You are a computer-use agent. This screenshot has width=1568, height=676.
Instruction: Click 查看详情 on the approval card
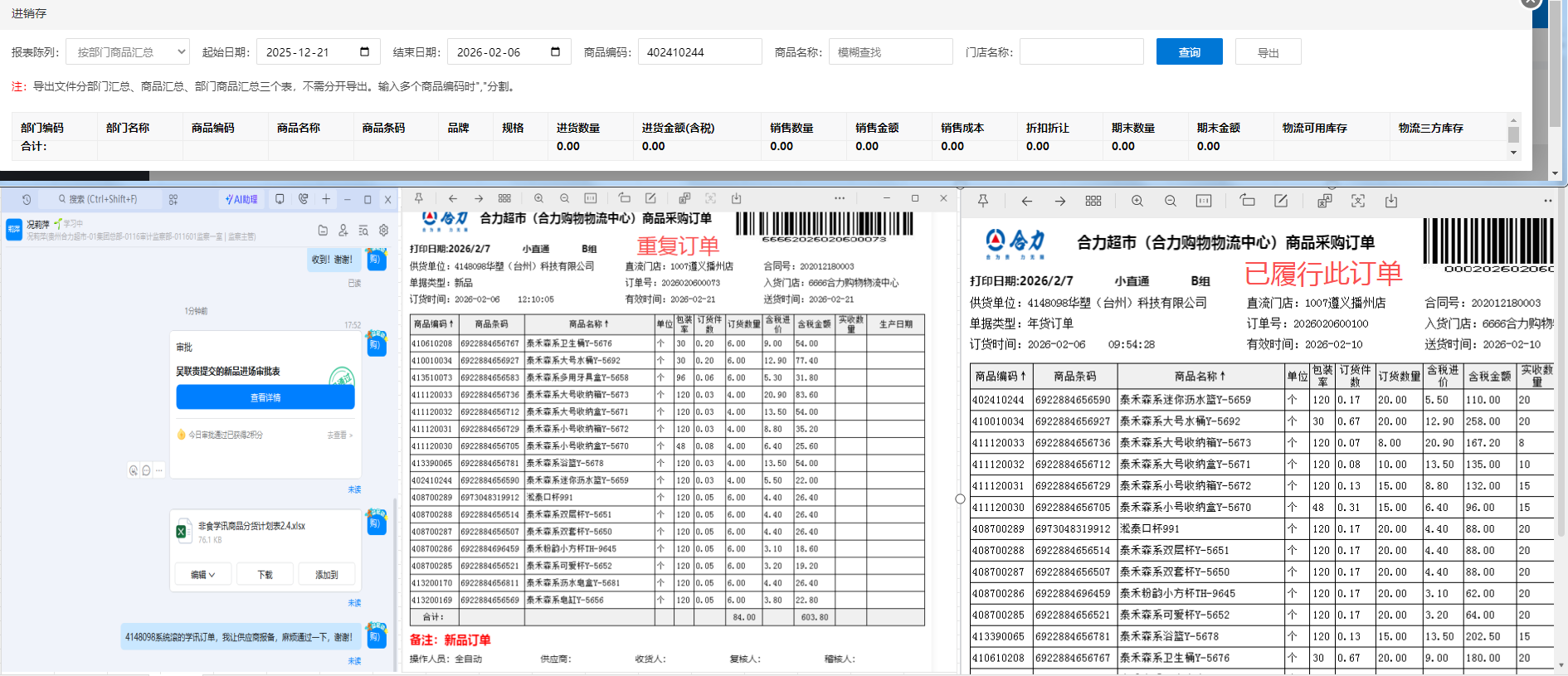click(265, 398)
